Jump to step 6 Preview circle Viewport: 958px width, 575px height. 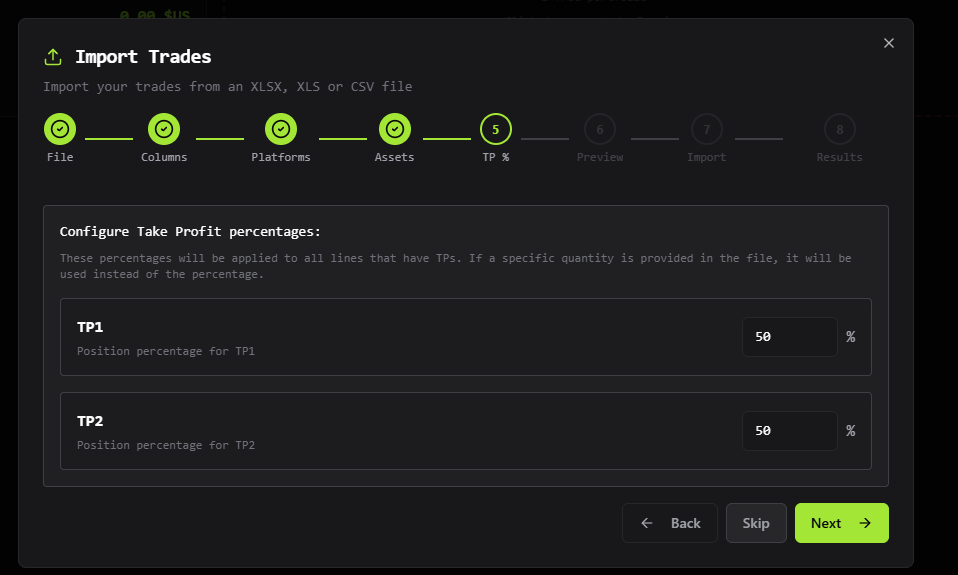pos(600,129)
